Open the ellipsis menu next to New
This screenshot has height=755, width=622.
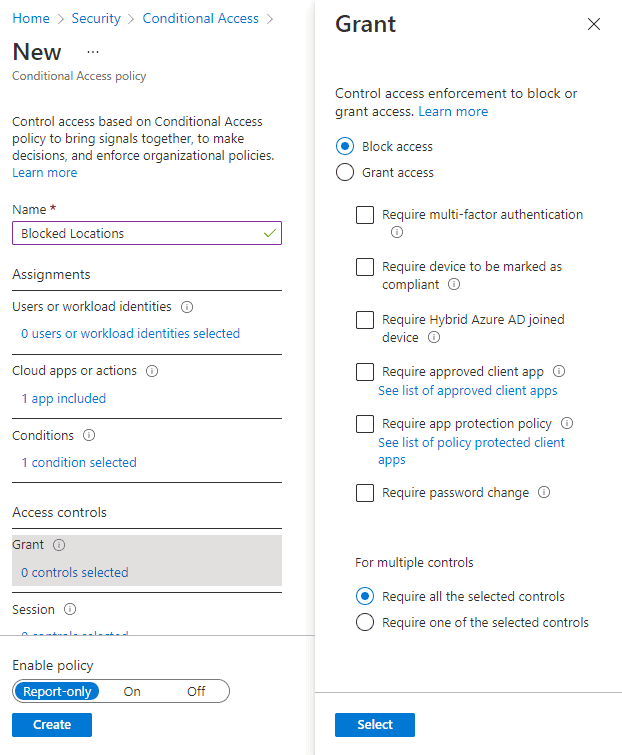click(x=93, y=51)
